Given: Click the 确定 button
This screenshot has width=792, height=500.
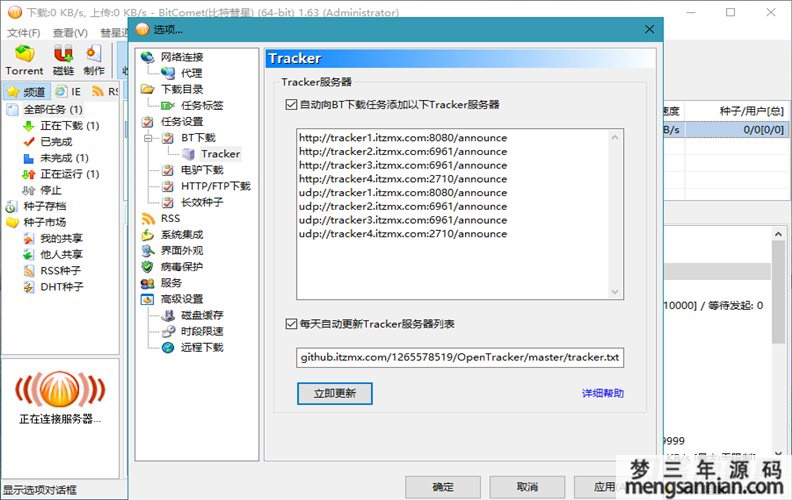Looking at the screenshot, I should 443,487.
